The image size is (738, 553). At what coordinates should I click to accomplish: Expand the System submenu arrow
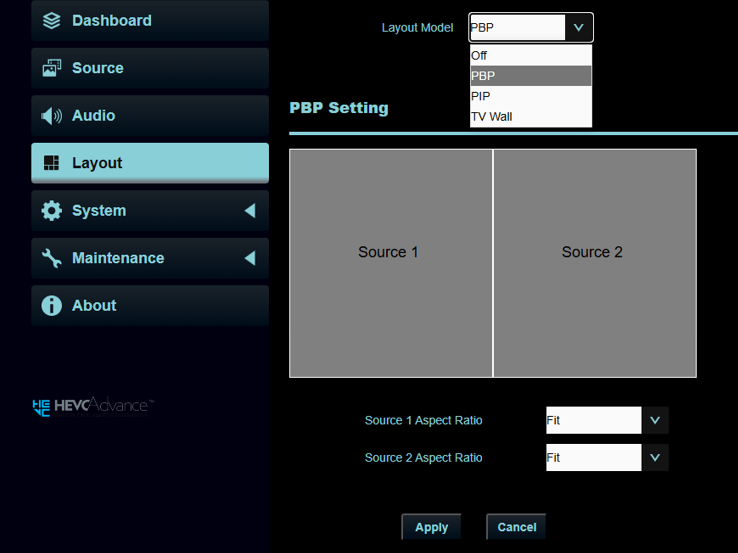point(249,211)
